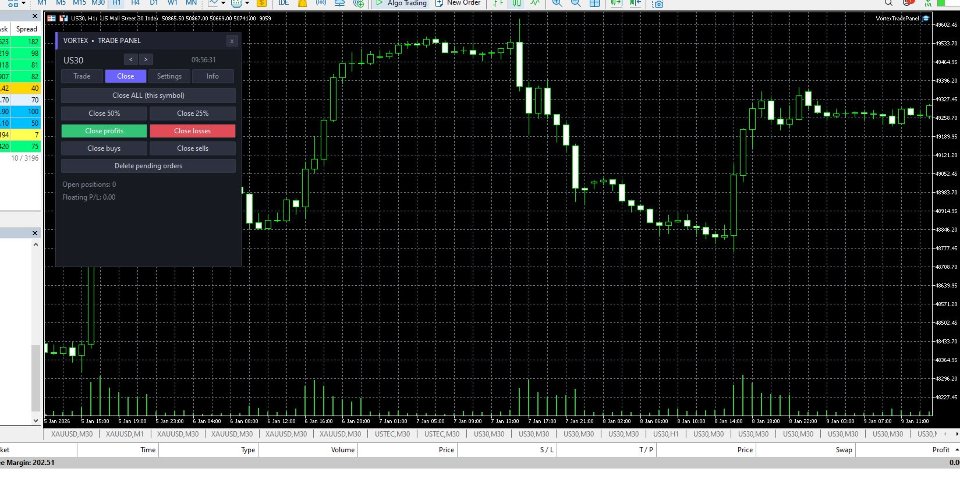Click the Close sells button
The height and width of the screenshot is (479, 960).
[x=192, y=148]
